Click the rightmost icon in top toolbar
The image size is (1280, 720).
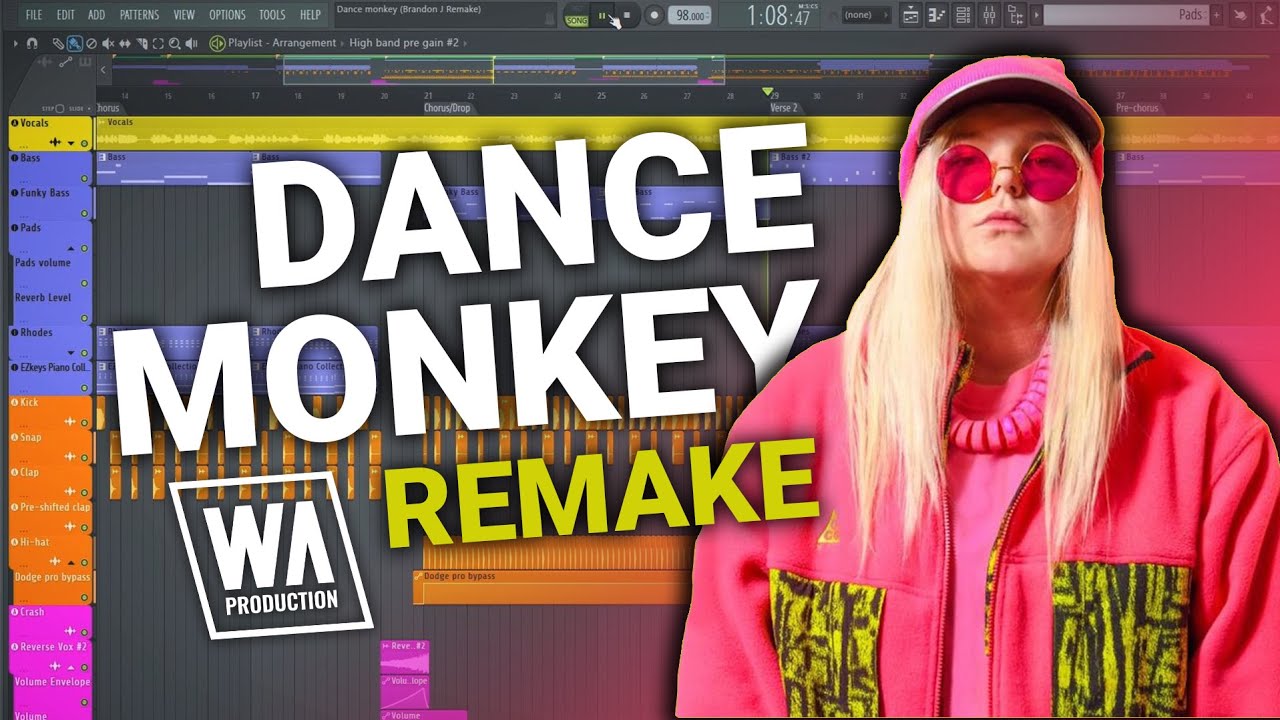[1266, 15]
